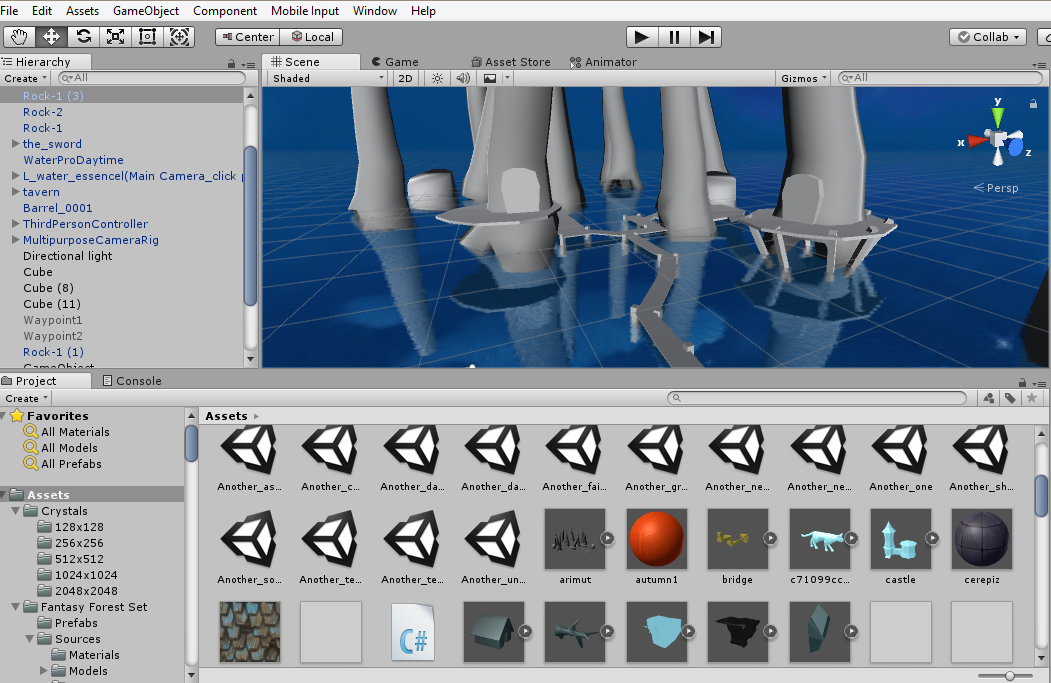Open the Collab dropdown
Image resolution: width=1051 pixels, height=683 pixels.
989,37
